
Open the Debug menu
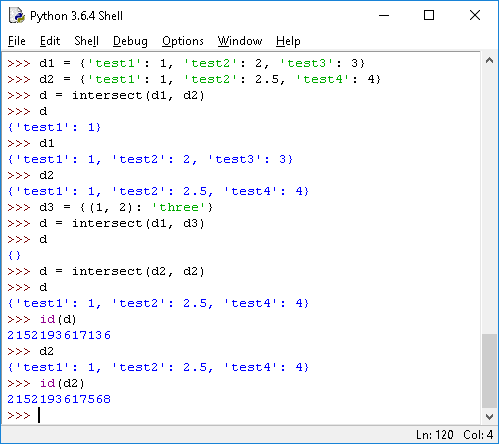(x=130, y=41)
